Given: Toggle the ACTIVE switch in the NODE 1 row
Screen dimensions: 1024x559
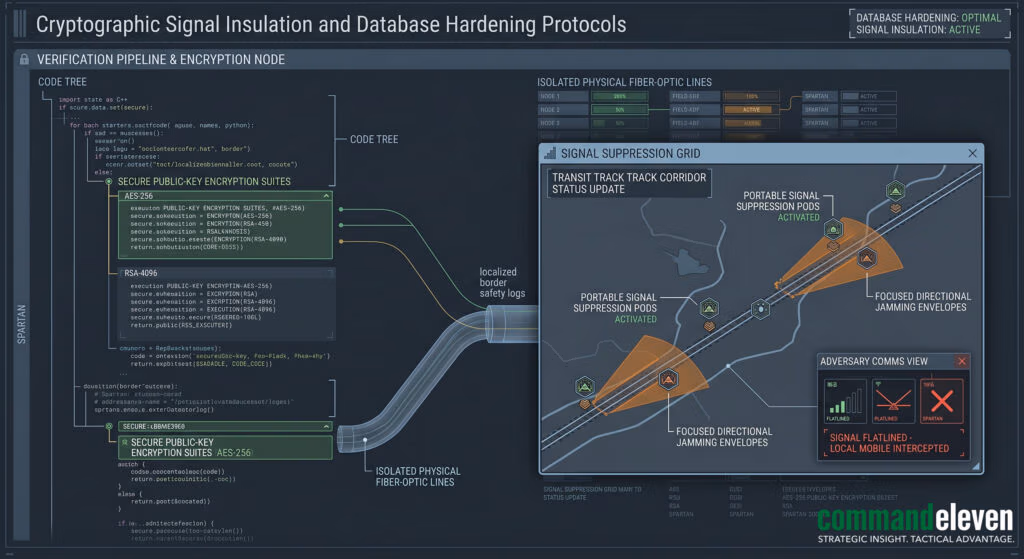Looking at the screenshot, I should click(869, 96).
